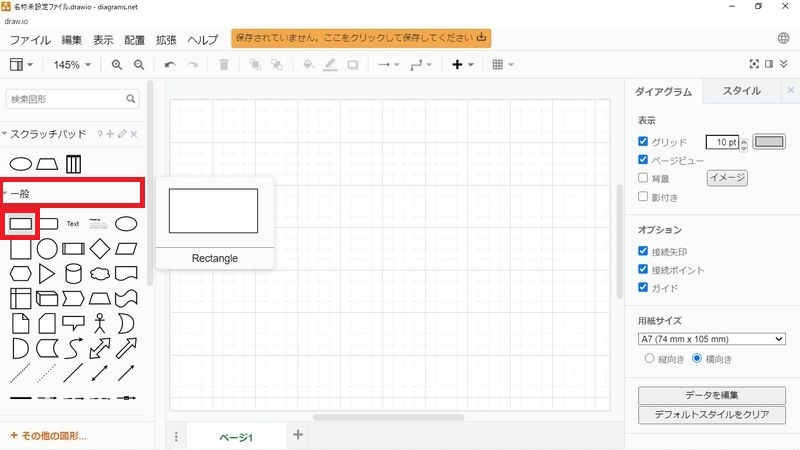Screen dimensions: 800x450
Task: Click the その他の図形 link
Action: 48,436
